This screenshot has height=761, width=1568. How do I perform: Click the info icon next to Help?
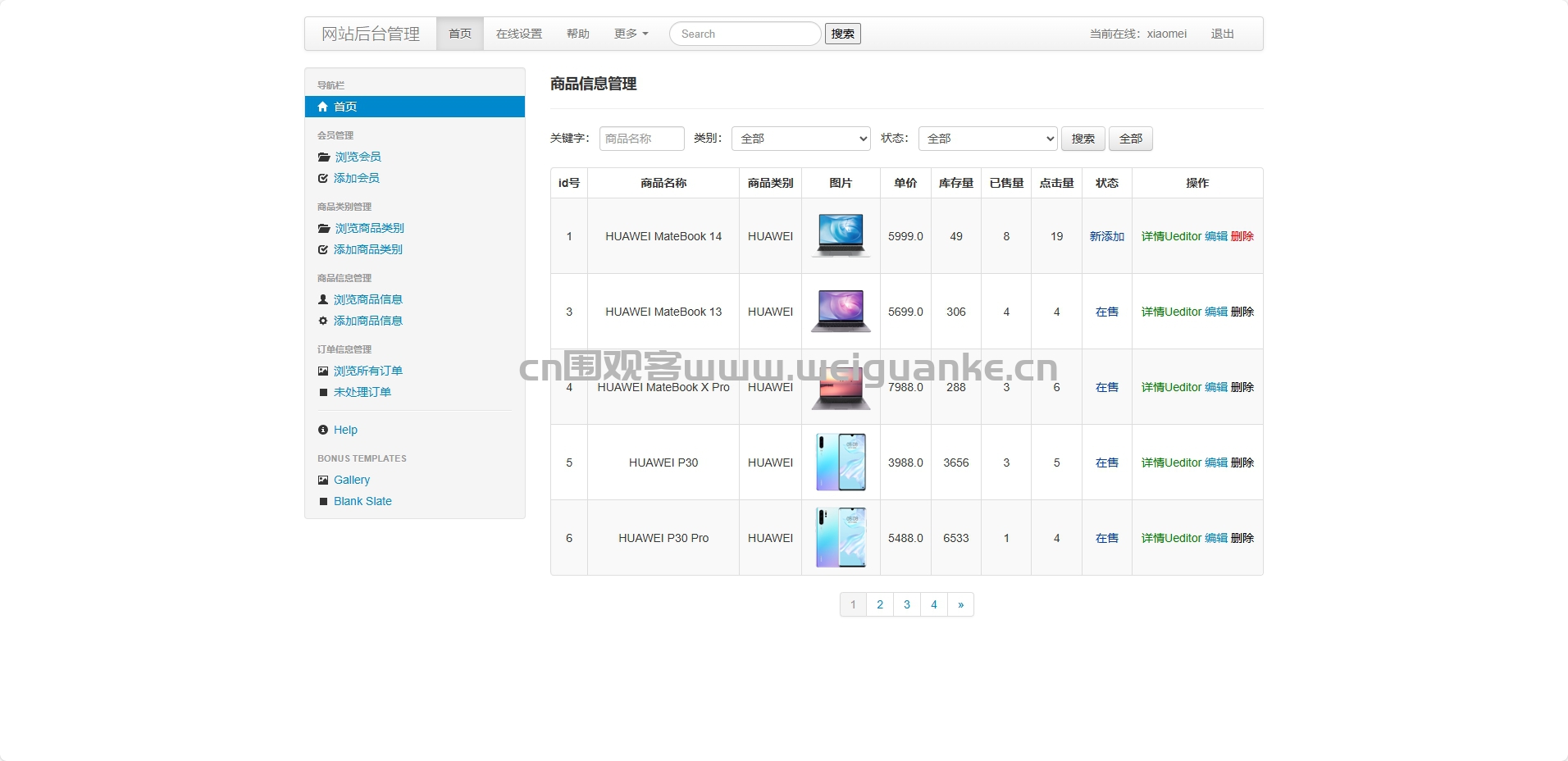coord(323,430)
